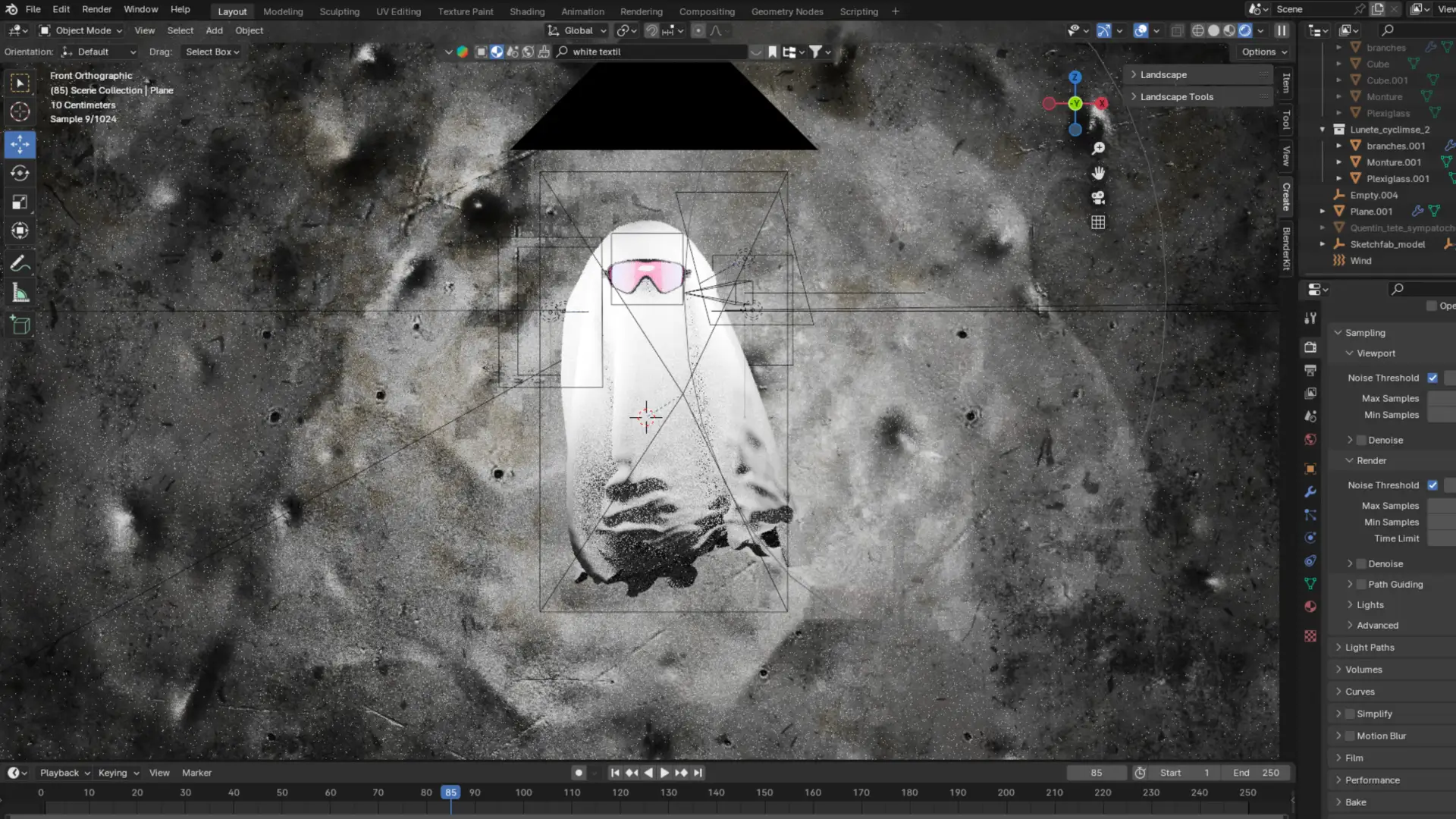Image resolution: width=1456 pixels, height=819 pixels.
Task: Open Render properties tab icon
Action: click(1310, 347)
